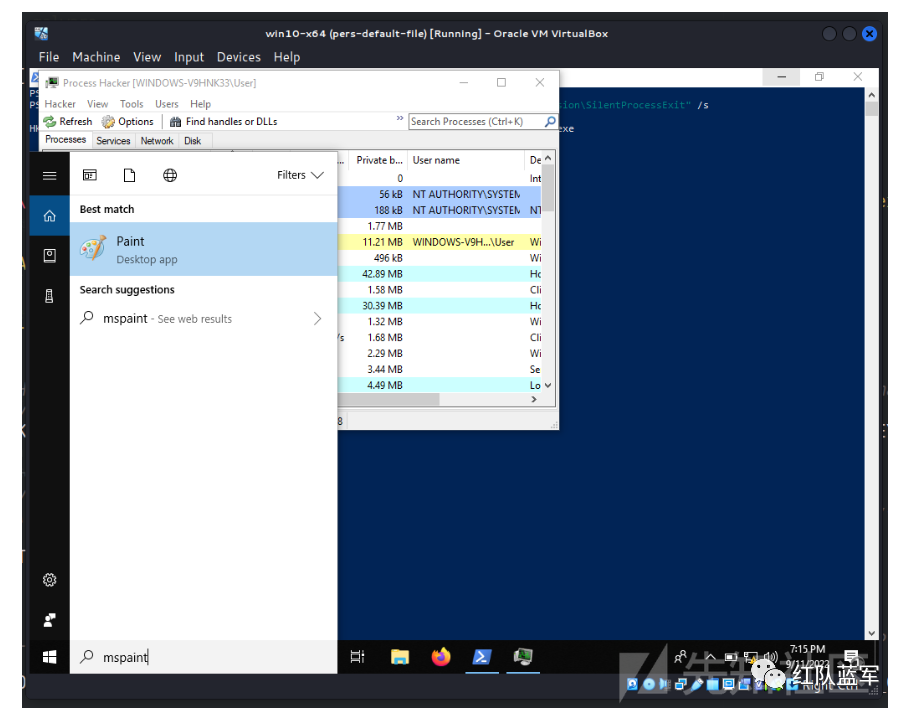Open Process Hacker View menu
The width and height of the screenshot is (910, 716).
[98, 104]
